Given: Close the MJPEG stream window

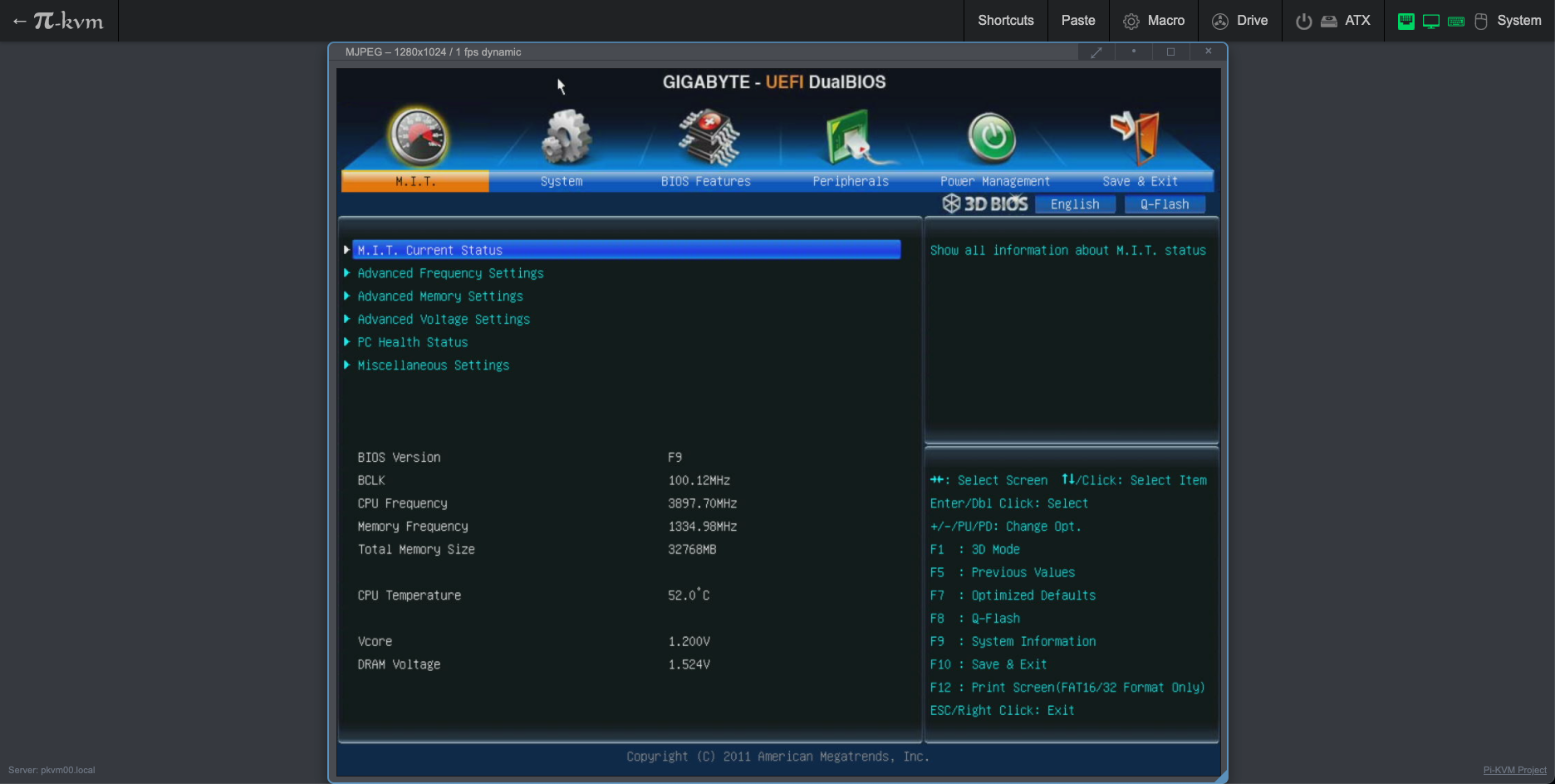Looking at the screenshot, I should click(x=1209, y=51).
